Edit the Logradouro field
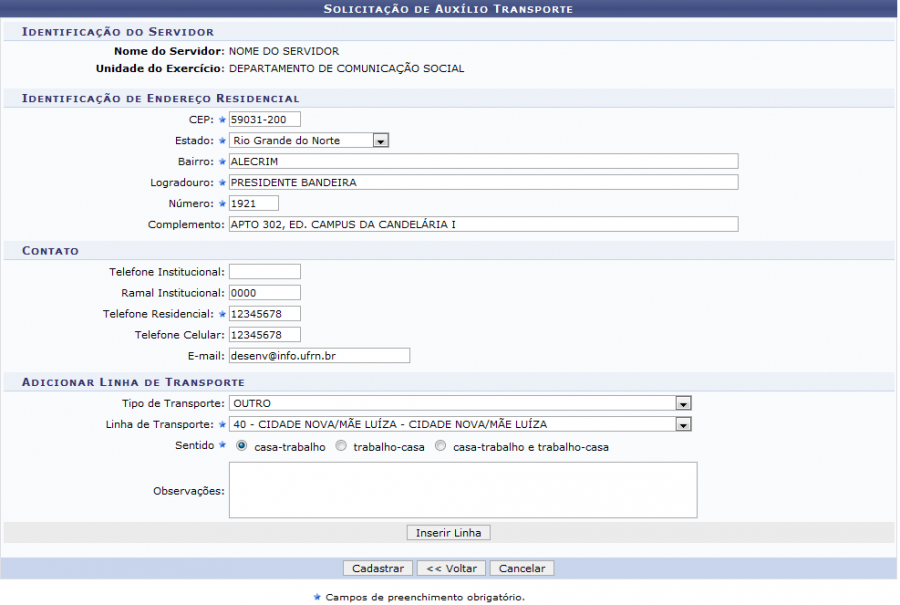This screenshot has height=605, width=900. tap(483, 182)
